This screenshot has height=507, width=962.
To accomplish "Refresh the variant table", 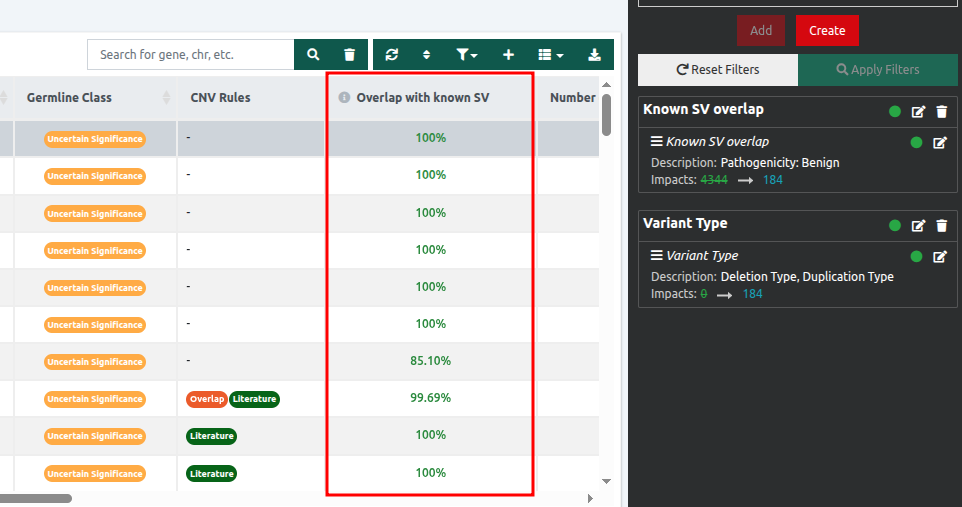I will pyautogui.click(x=391, y=55).
